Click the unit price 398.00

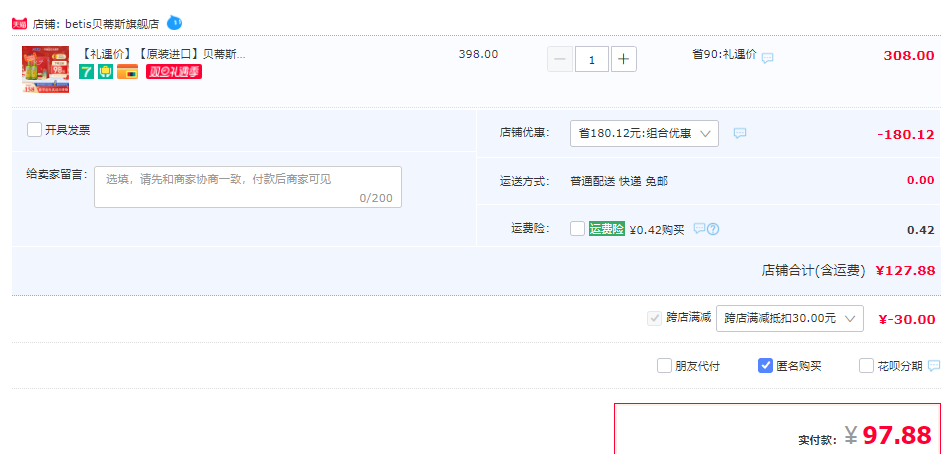478,54
